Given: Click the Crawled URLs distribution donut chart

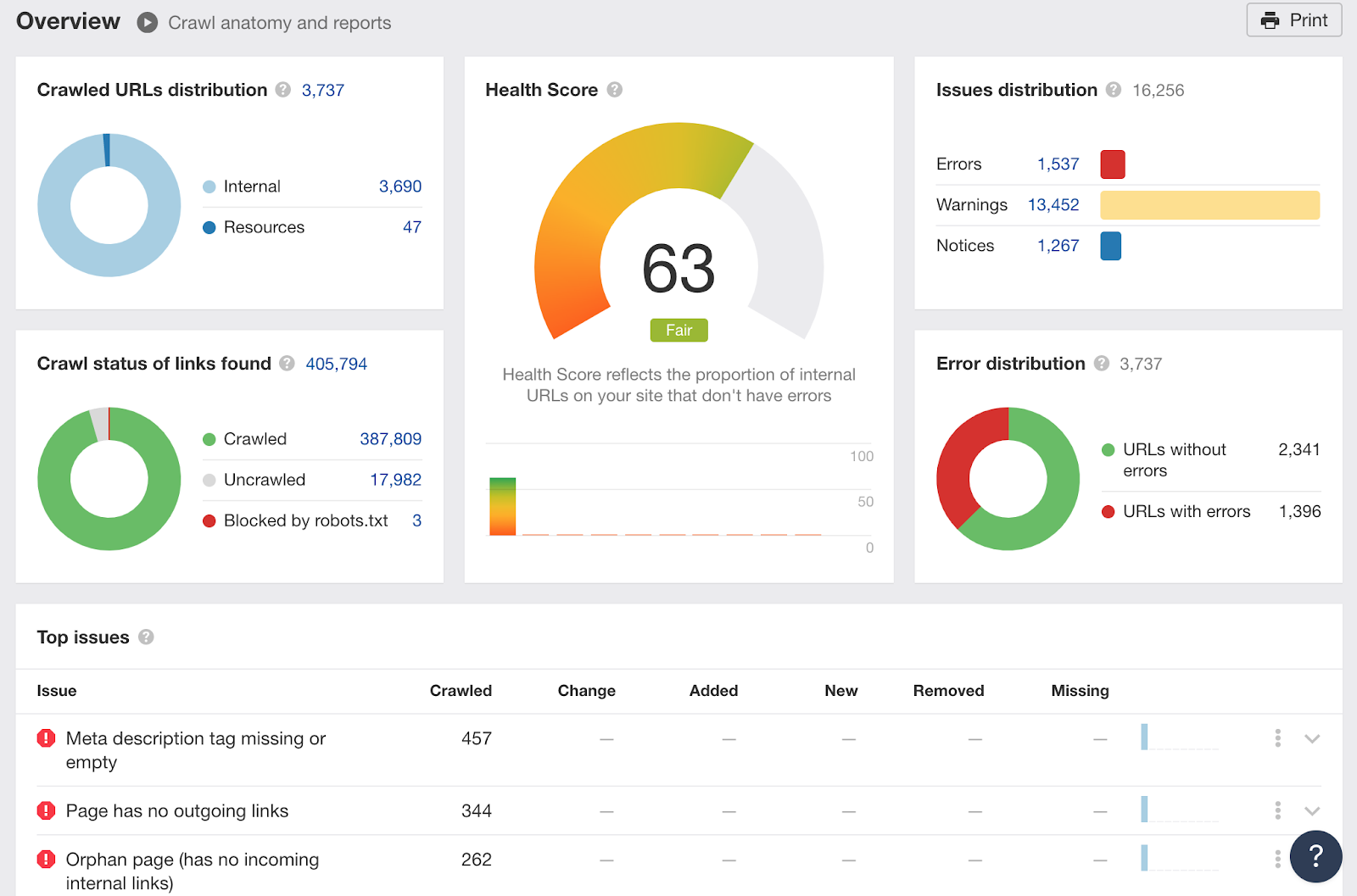Looking at the screenshot, I should click(109, 205).
